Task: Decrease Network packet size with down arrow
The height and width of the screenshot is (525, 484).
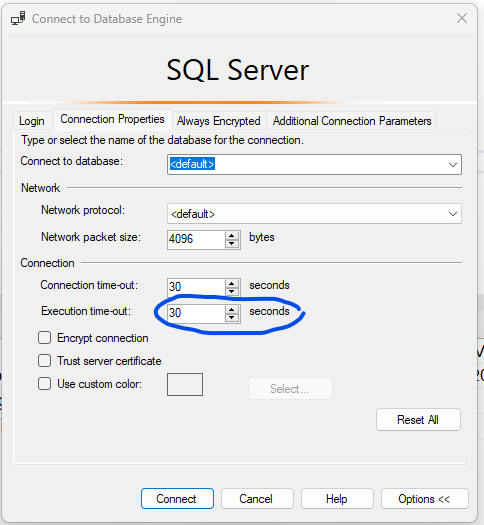Action: tap(232, 244)
